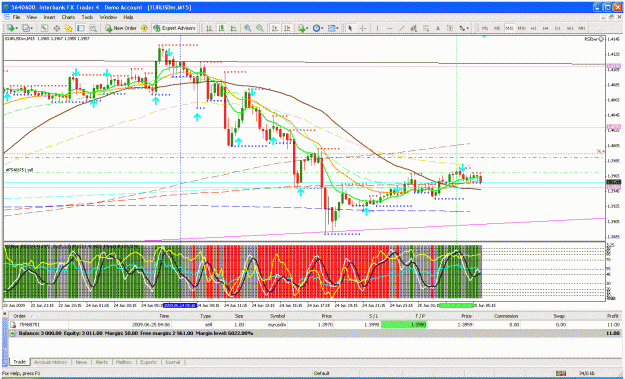The width and height of the screenshot is (625, 379).
Task: Open the Profiles toolbar icon
Action: (26, 28)
